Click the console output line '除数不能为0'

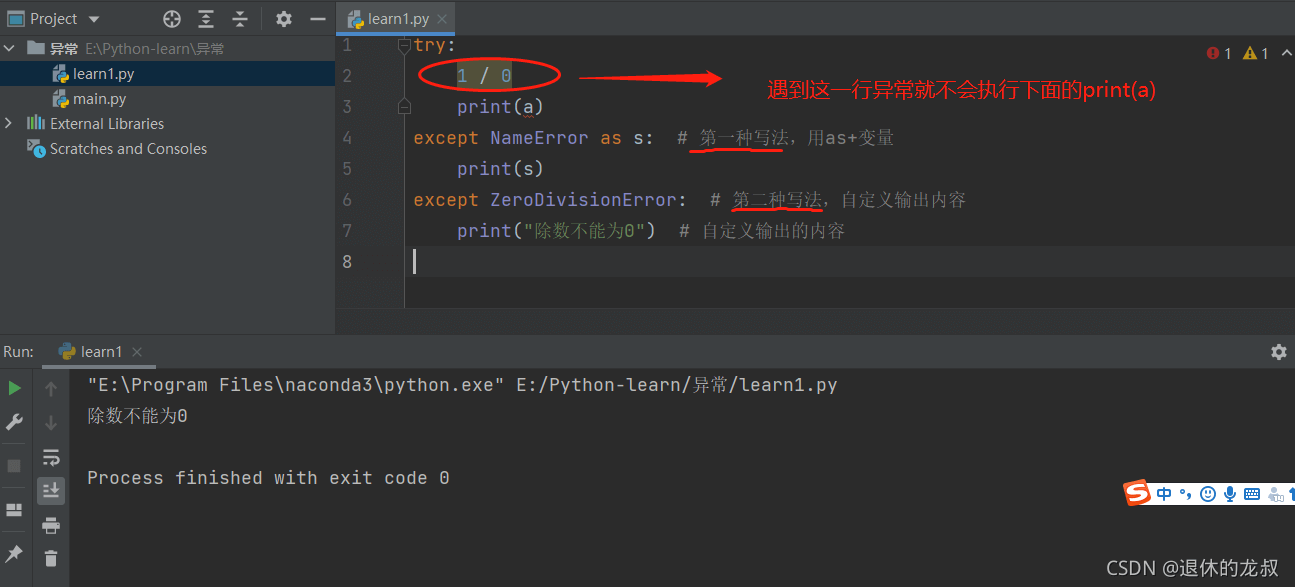pyautogui.click(x=137, y=416)
